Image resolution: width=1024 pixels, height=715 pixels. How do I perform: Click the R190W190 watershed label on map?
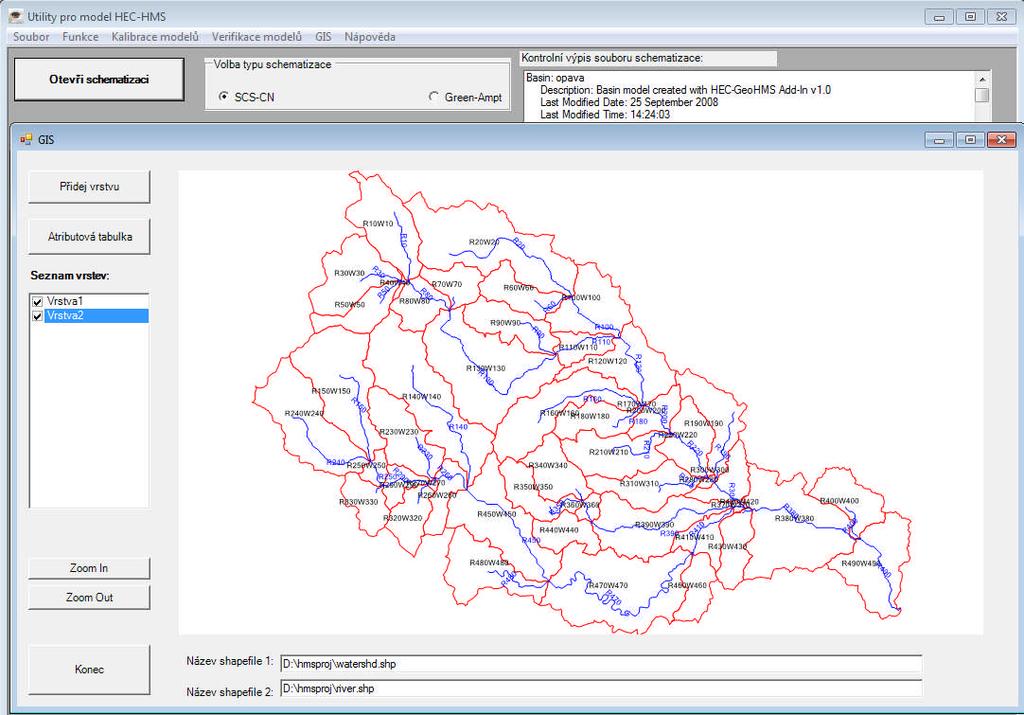click(x=703, y=423)
